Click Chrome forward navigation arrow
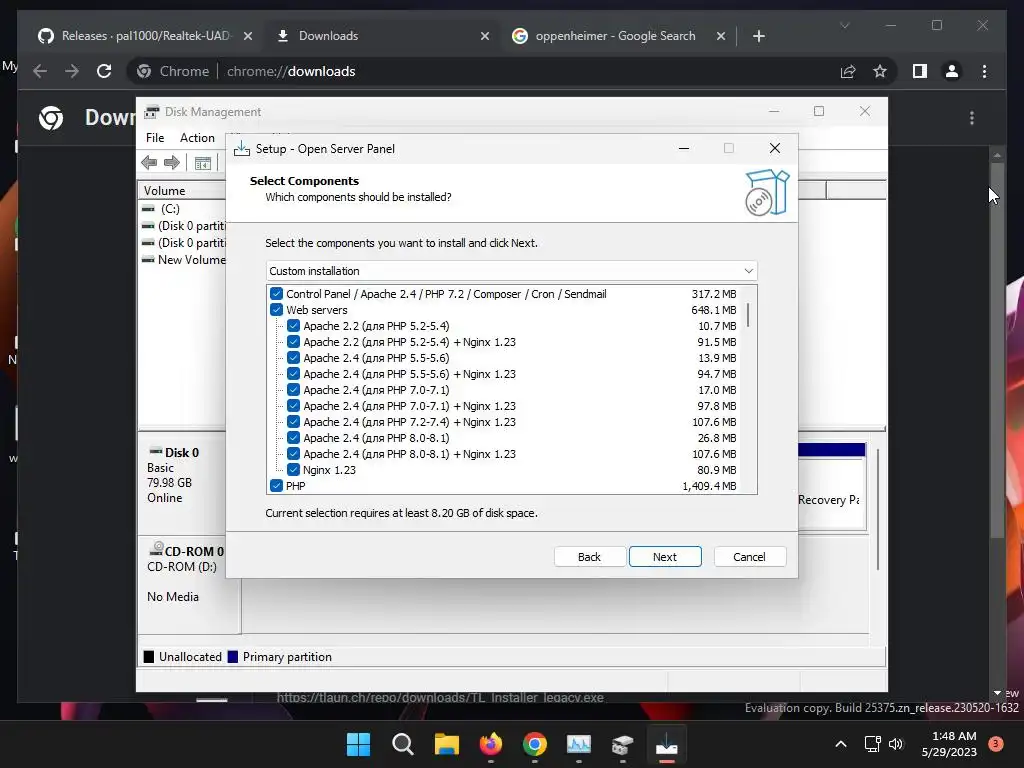 pos(72,71)
